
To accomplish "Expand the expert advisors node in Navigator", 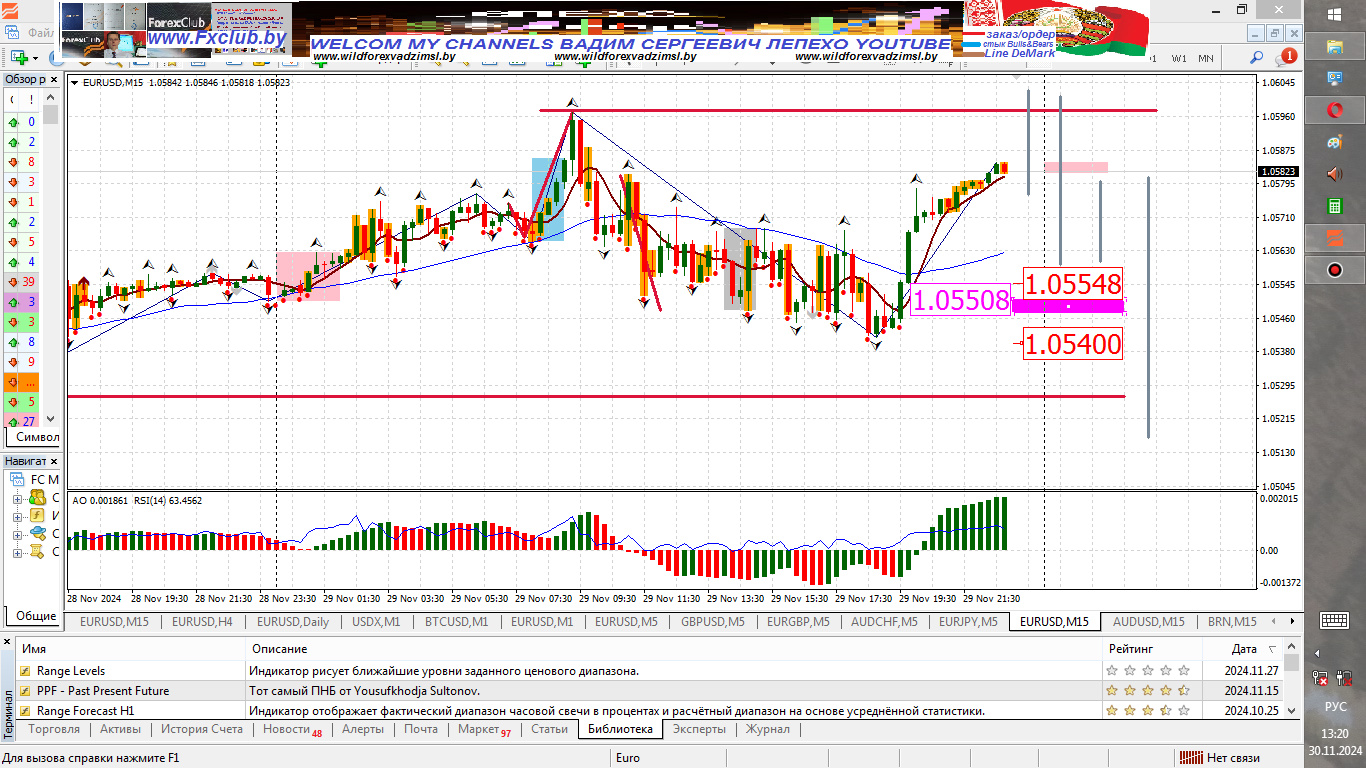I will coord(17,534).
